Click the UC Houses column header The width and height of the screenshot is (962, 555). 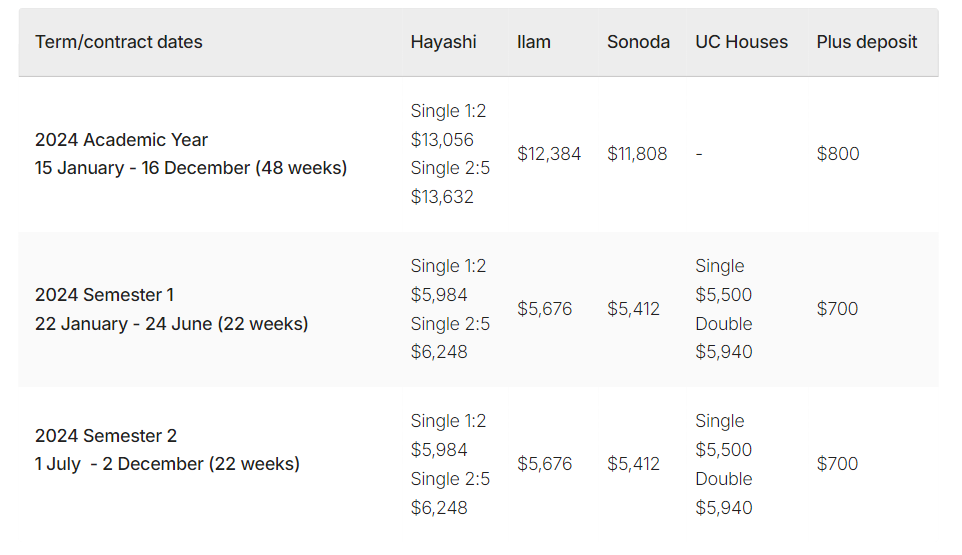(741, 42)
